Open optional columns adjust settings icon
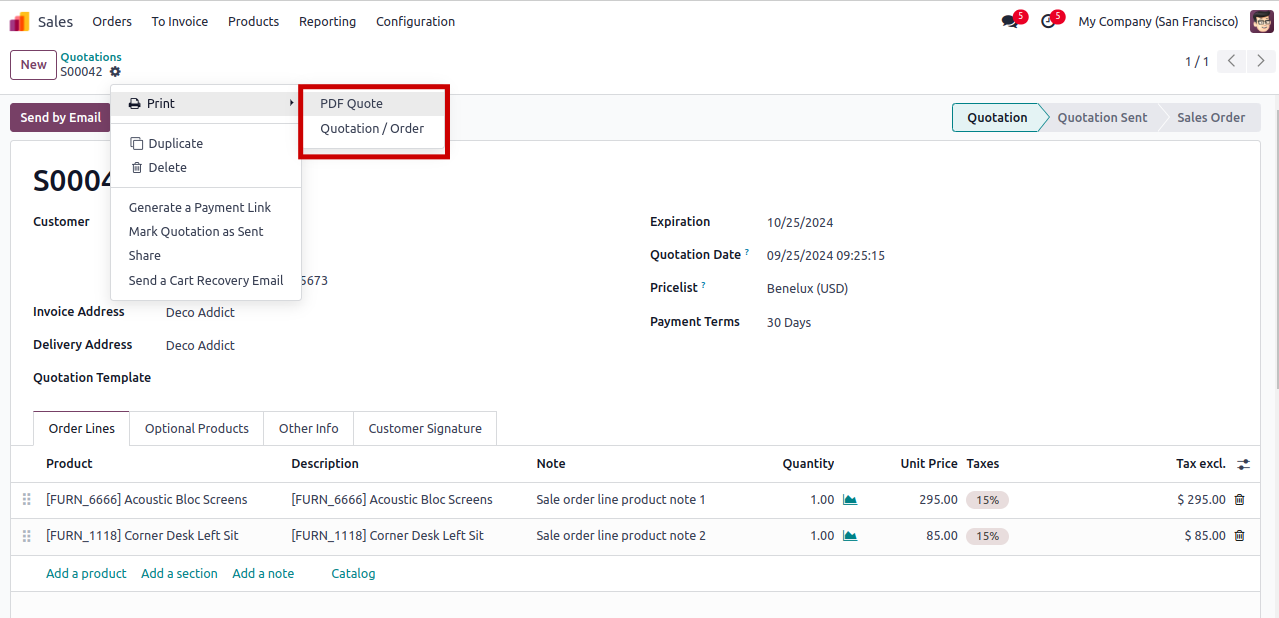The width and height of the screenshot is (1279, 618). point(1243,464)
